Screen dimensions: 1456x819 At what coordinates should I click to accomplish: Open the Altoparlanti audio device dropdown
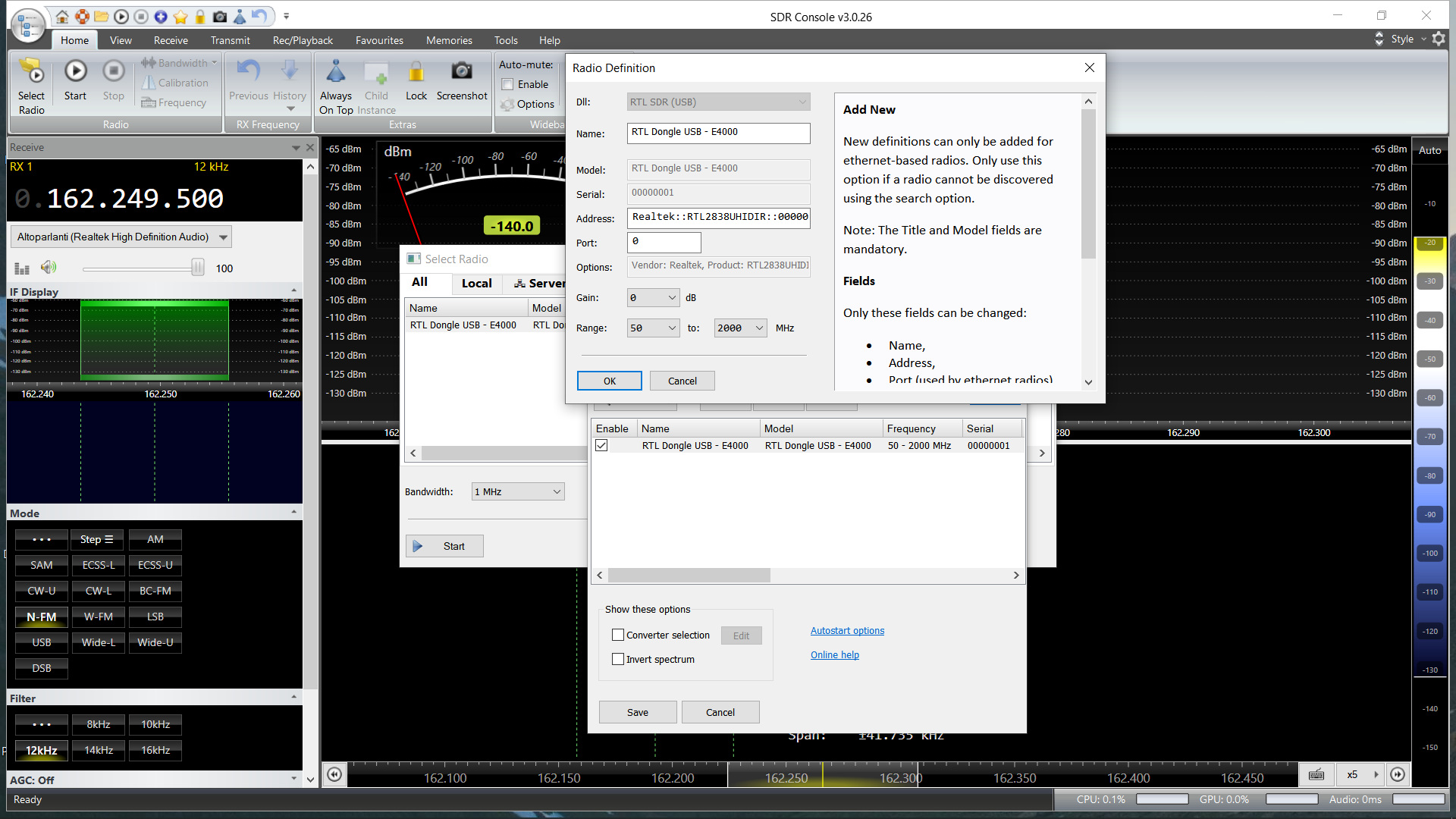click(x=223, y=237)
